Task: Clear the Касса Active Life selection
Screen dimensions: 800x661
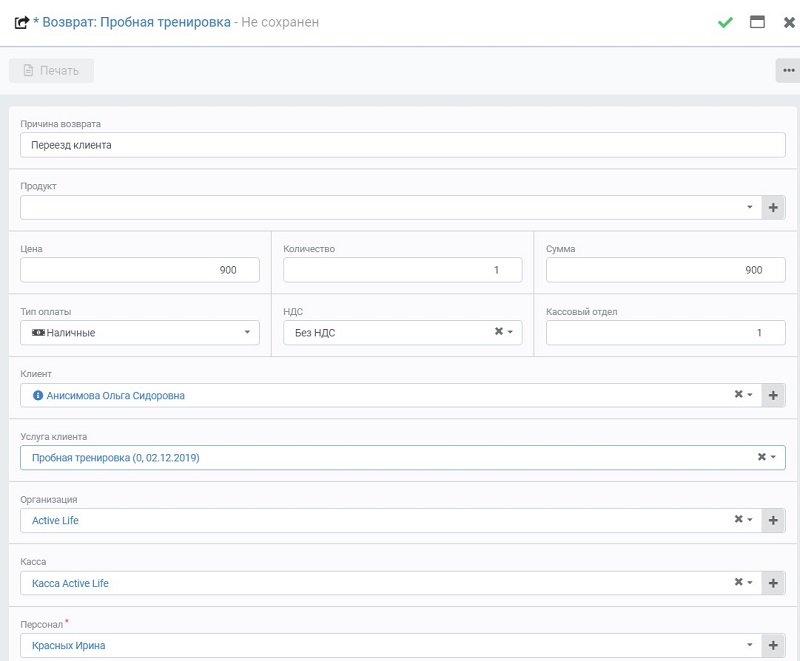Action: (738, 582)
